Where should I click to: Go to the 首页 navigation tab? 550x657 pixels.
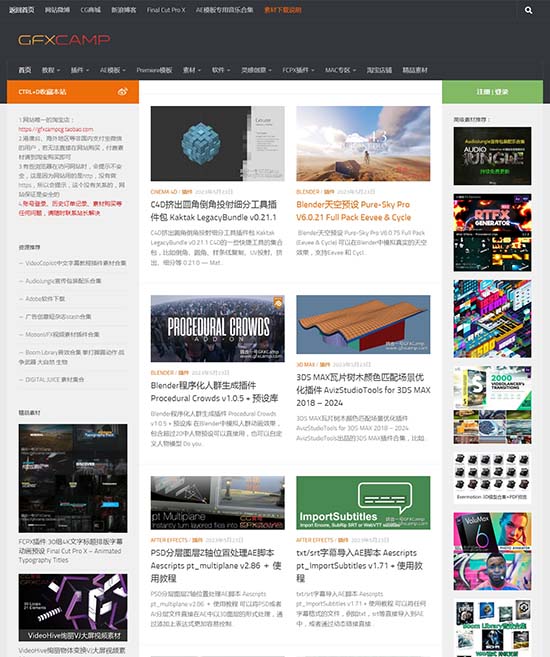click(x=25, y=70)
